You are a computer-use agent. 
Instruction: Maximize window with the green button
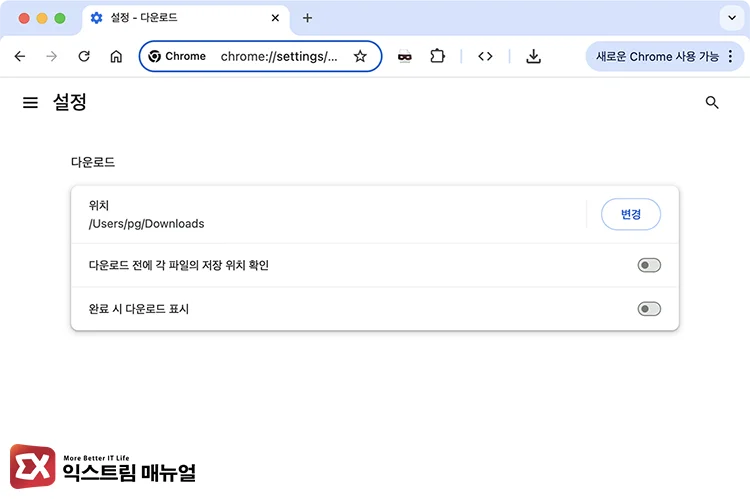pos(60,18)
